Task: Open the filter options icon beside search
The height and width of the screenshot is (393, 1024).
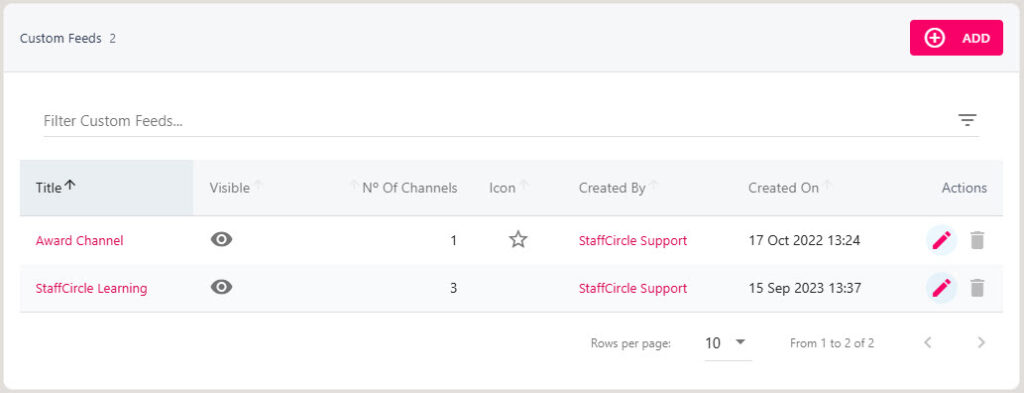Action: coord(967,120)
